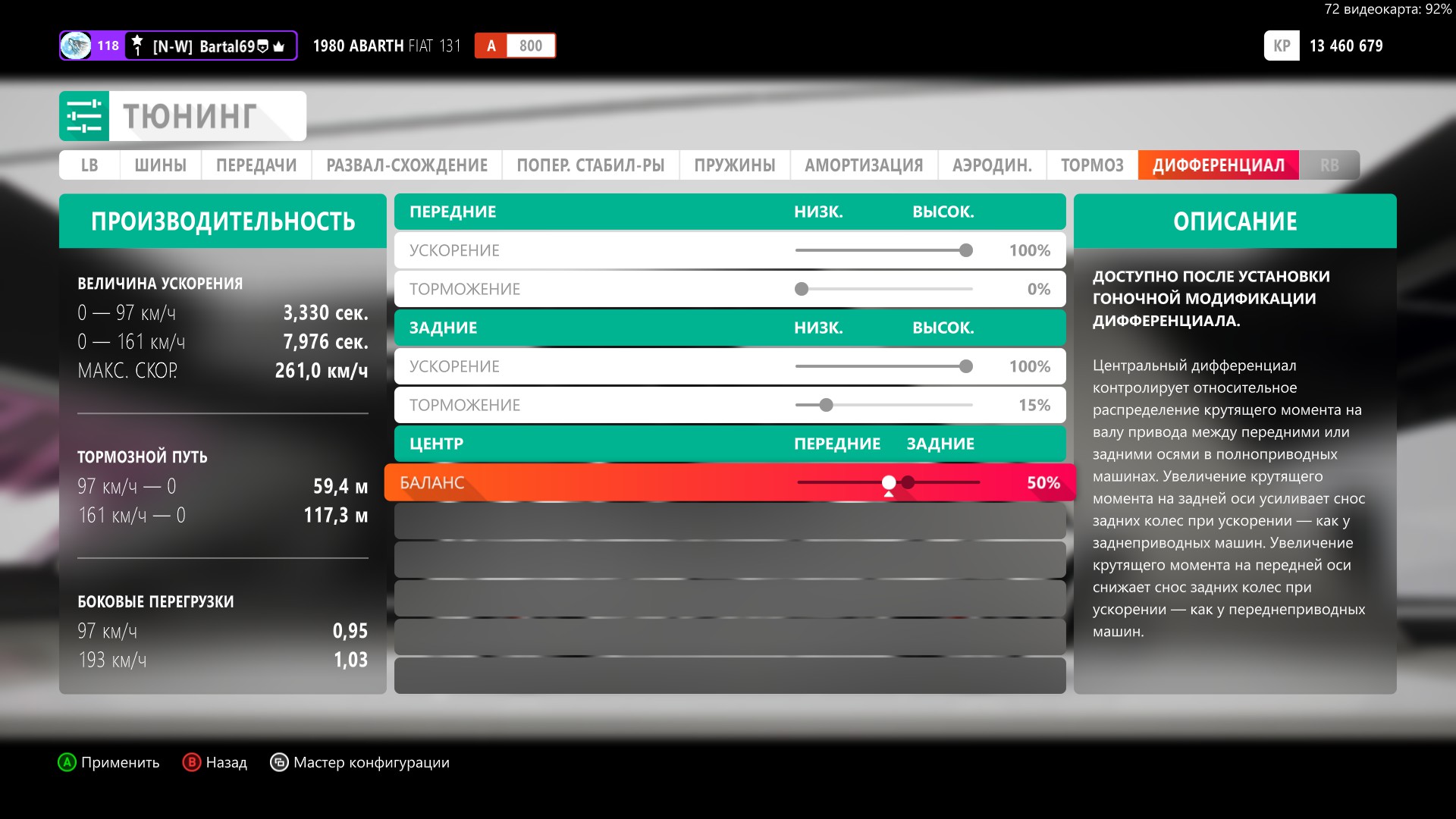
Task: Click the crown icon after Bartal69
Action: tap(279, 46)
